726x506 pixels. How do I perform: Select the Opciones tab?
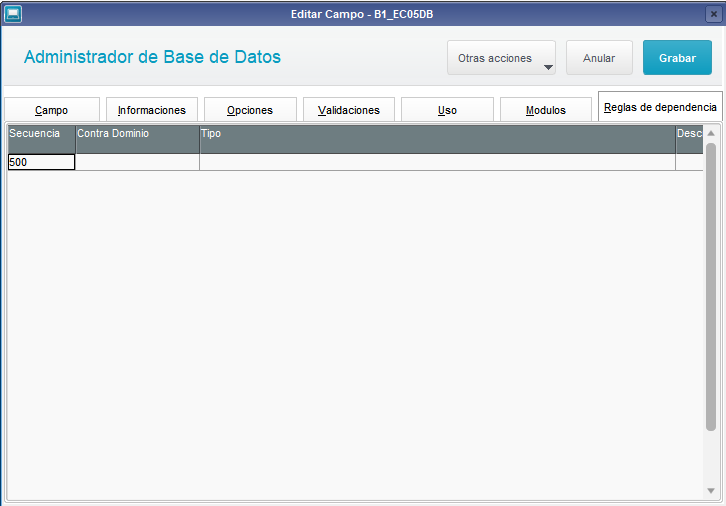pos(250,110)
